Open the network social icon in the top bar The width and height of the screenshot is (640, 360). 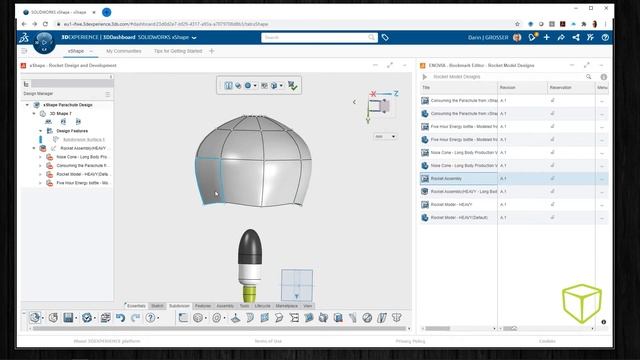(576, 38)
